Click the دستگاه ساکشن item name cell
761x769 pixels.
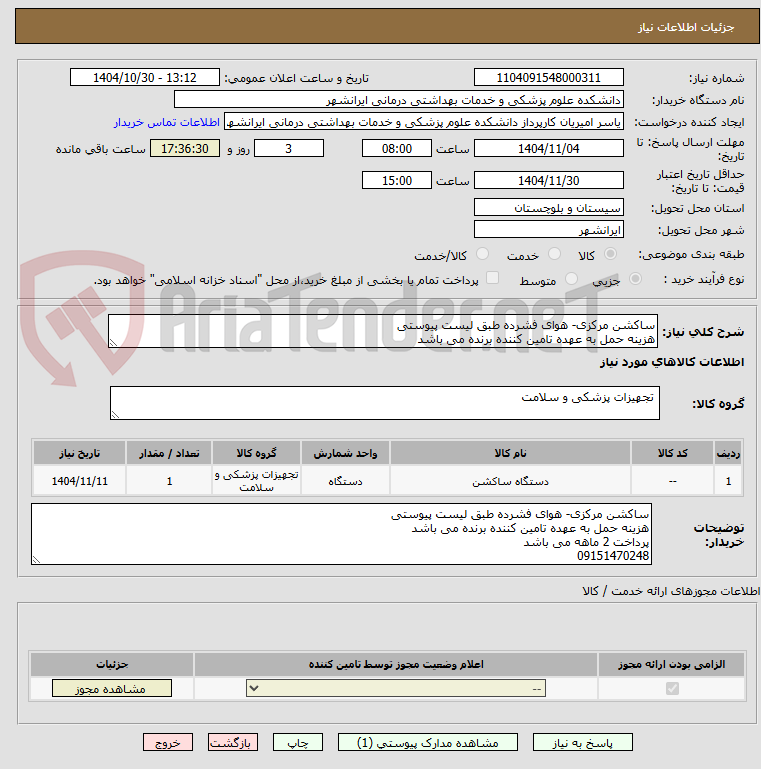pos(510,481)
